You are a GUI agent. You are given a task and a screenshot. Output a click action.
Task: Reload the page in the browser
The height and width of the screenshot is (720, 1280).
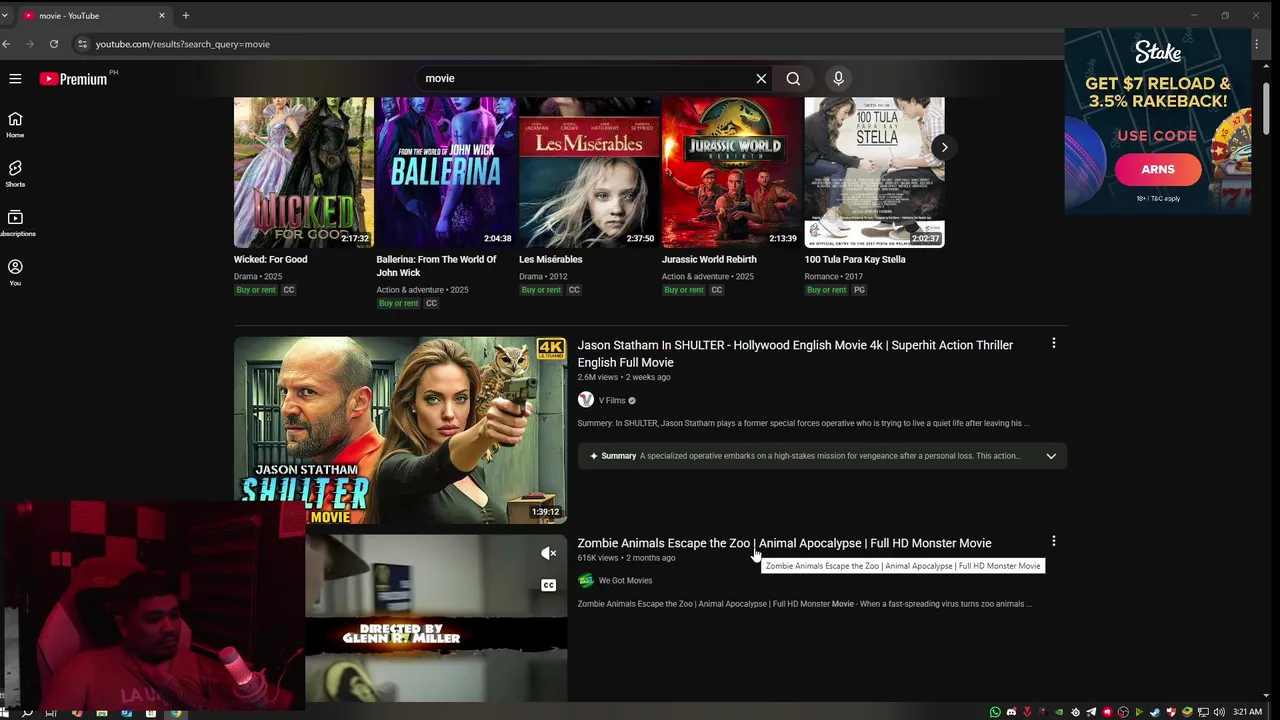tap(54, 44)
